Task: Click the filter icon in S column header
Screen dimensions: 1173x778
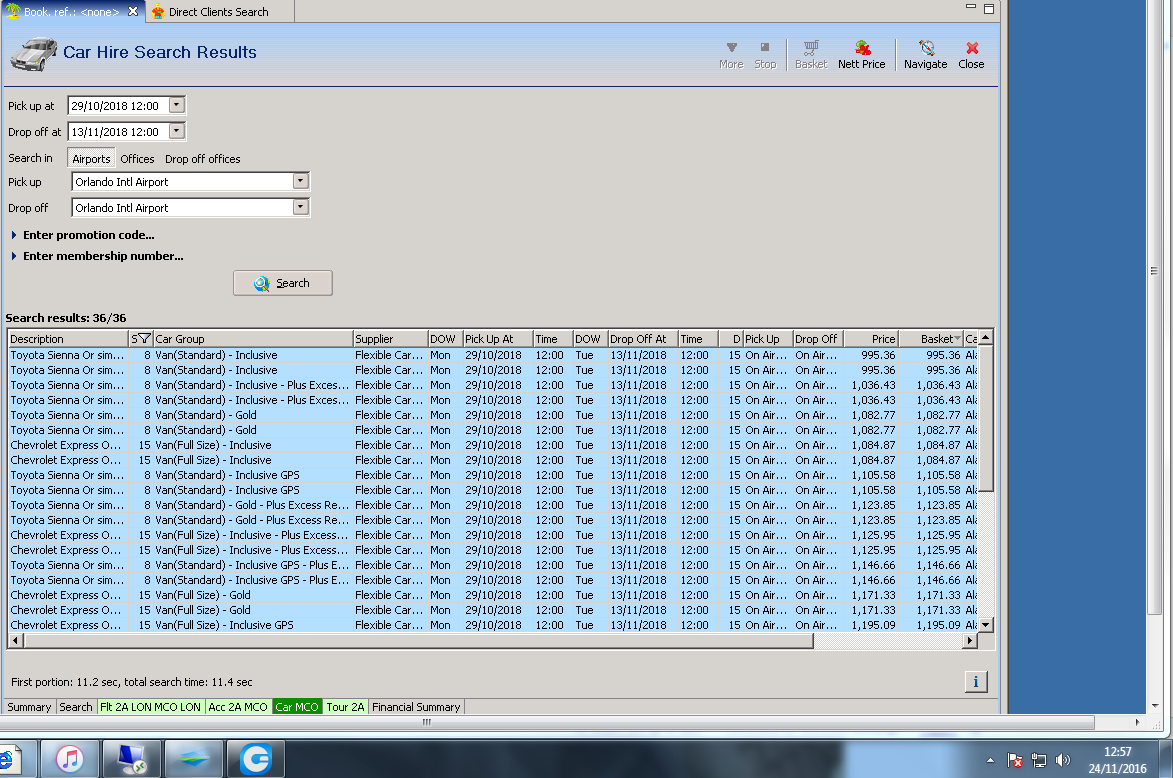Action: 144,339
